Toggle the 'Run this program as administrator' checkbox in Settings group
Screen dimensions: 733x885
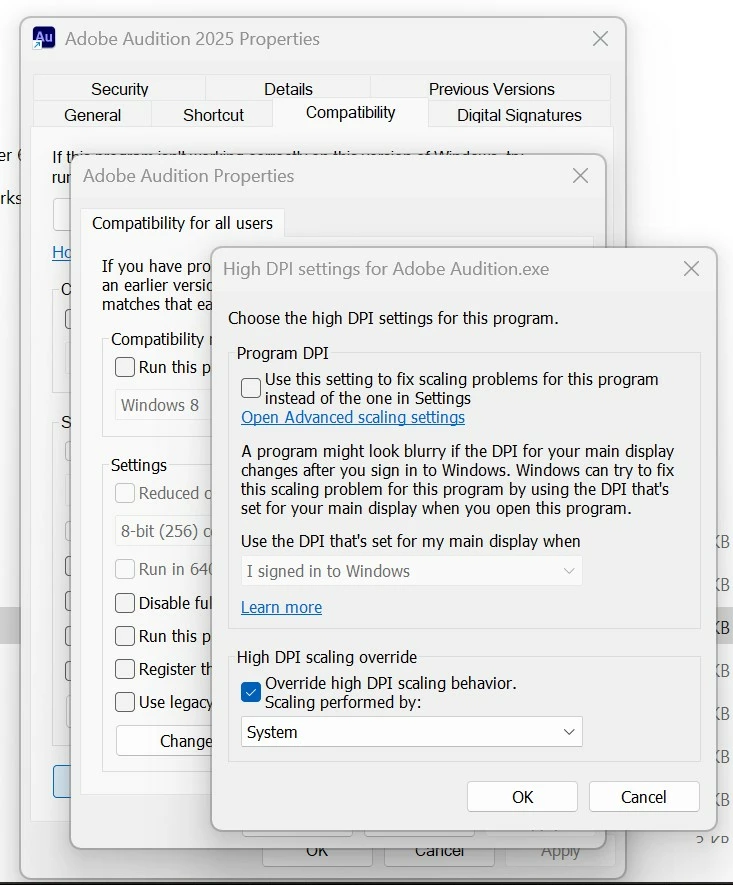pyautogui.click(x=125, y=636)
